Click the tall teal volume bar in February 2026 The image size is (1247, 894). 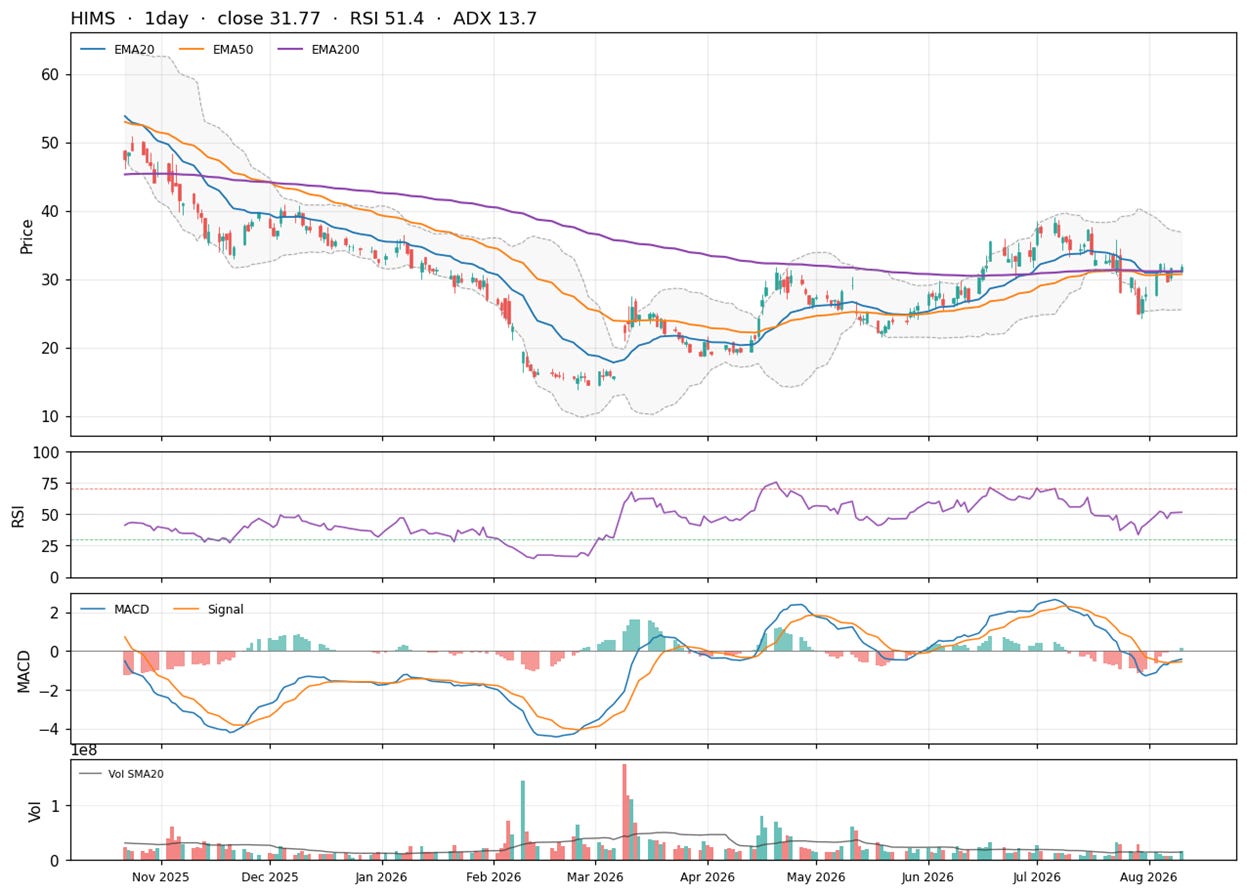pos(522,820)
